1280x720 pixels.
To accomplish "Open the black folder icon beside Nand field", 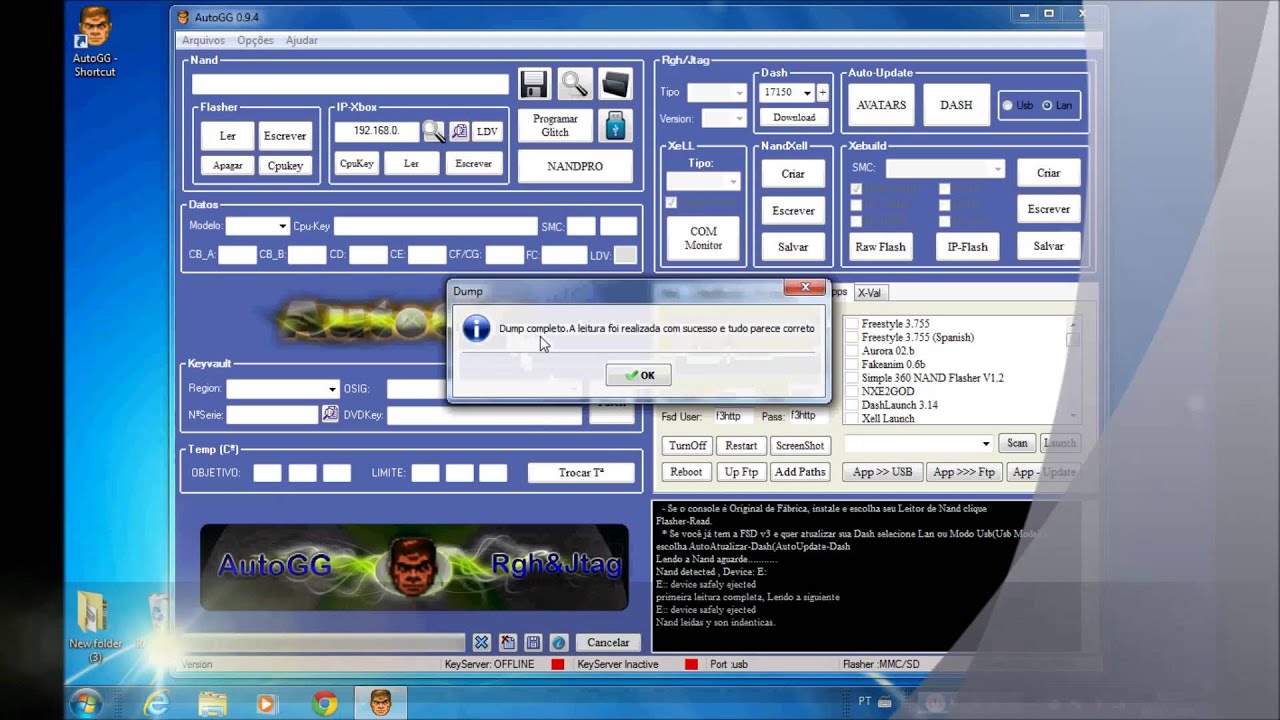I will click(615, 84).
